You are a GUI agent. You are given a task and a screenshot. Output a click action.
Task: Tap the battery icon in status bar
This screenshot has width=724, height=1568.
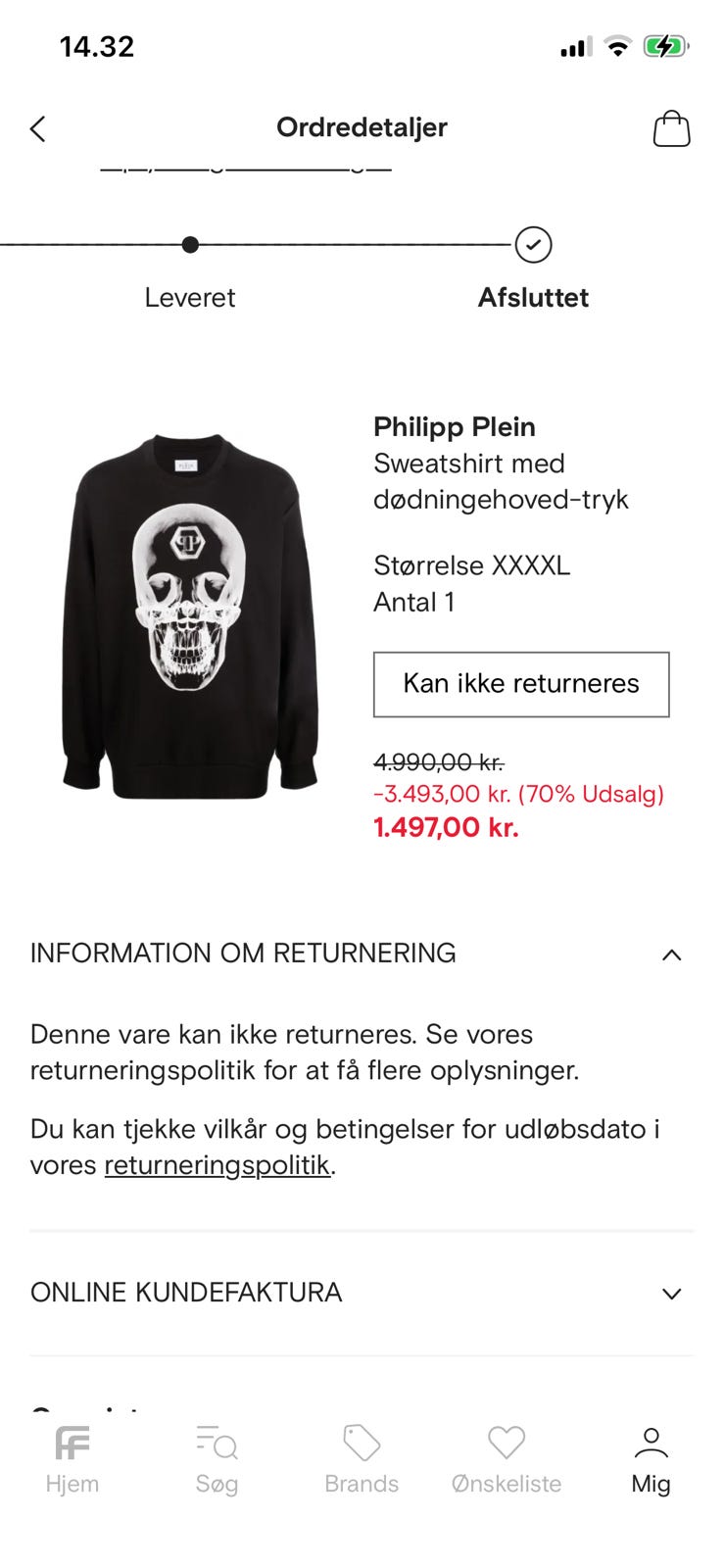click(665, 46)
